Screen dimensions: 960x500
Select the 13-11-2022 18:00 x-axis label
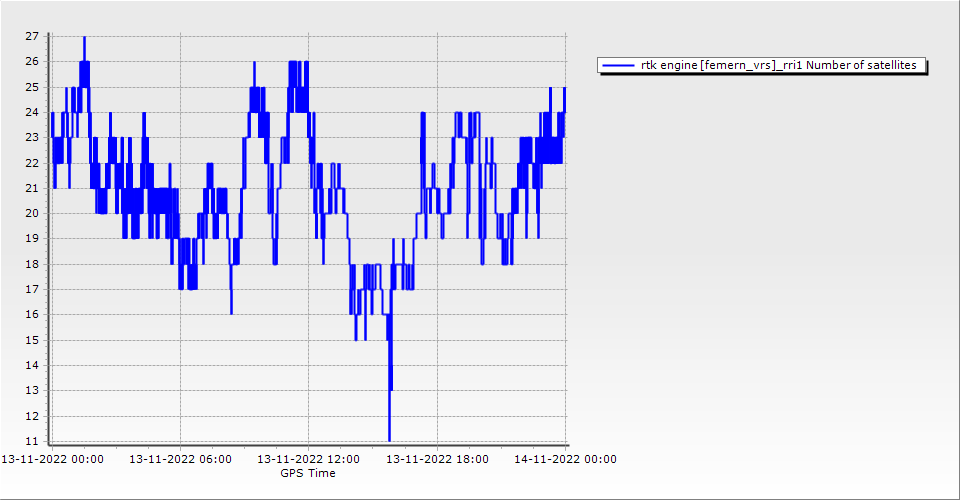[437, 459]
